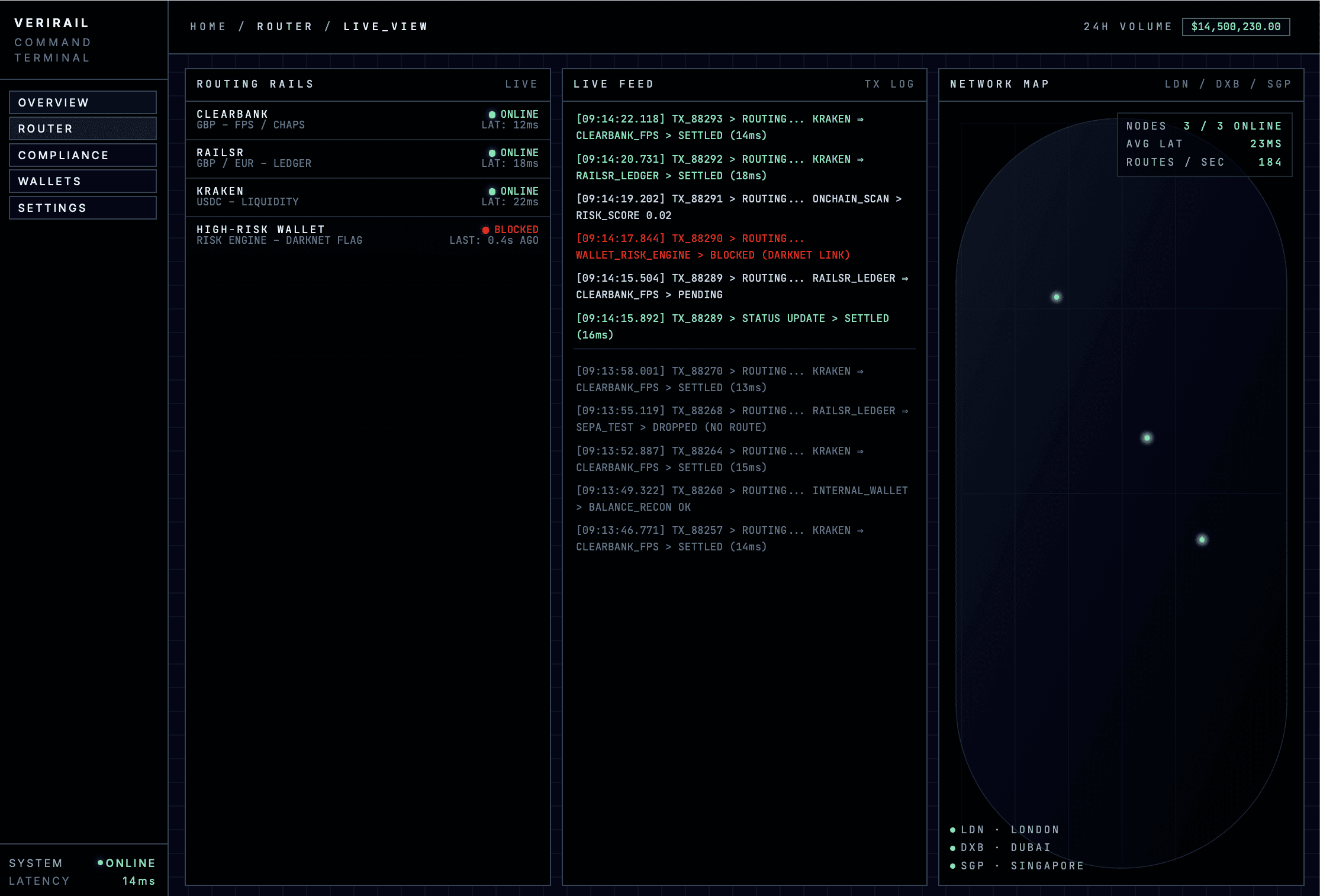This screenshot has height=896, width=1320.
Task: Click the 24H volume value box
Action: tap(1236, 27)
